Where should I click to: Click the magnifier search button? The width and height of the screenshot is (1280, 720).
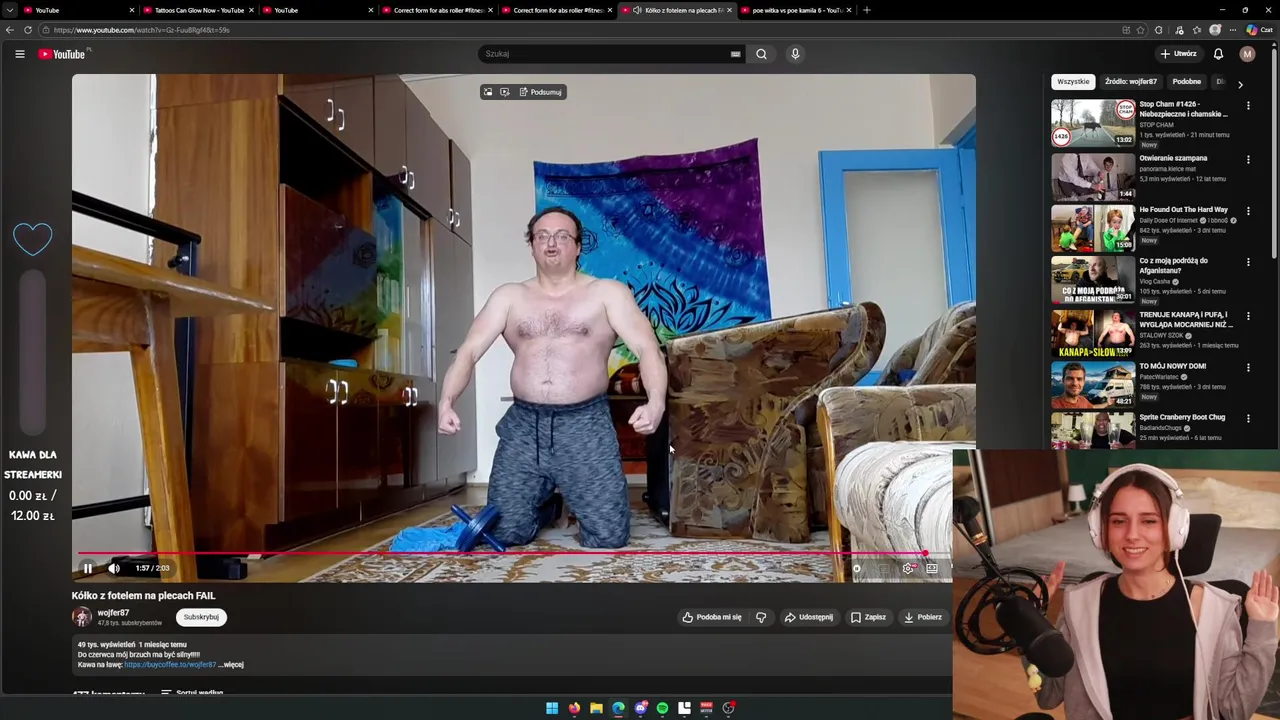point(761,54)
